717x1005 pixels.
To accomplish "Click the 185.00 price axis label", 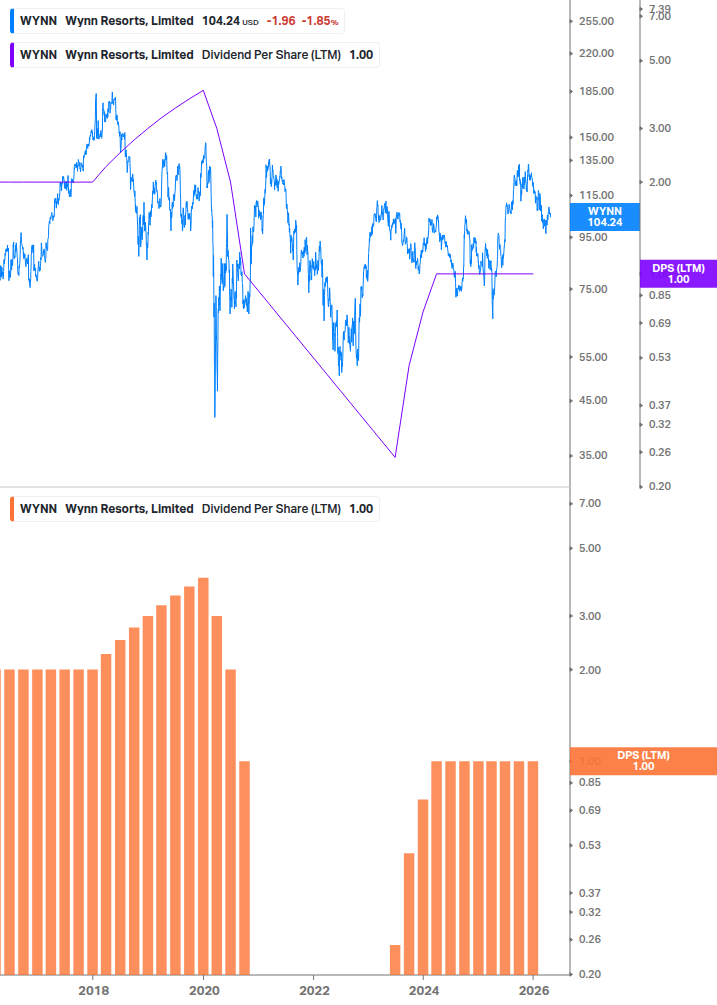I will point(597,91).
